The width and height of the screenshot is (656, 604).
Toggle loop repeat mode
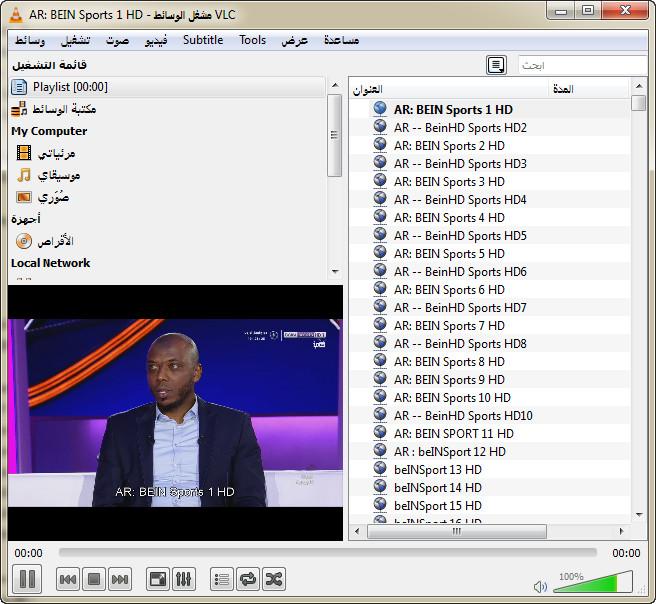pos(248,579)
